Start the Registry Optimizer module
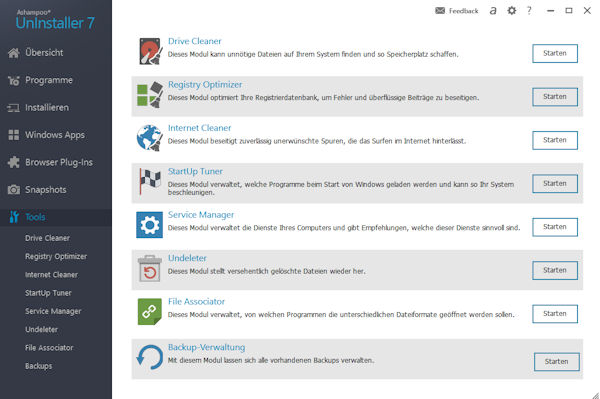The width and height of the screenshot is (600, 399). point(555,97)
